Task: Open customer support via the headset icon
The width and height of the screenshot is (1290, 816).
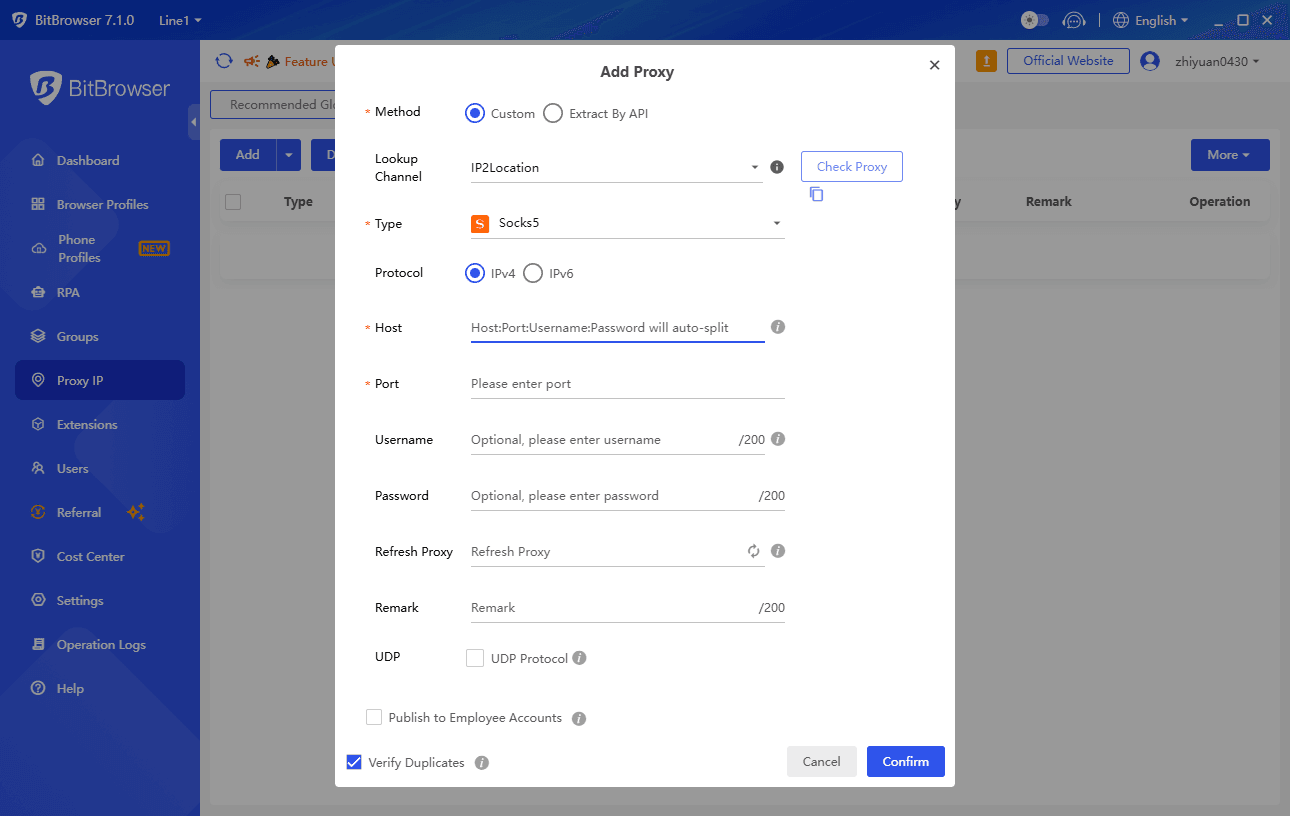Action: [1073, 20]
